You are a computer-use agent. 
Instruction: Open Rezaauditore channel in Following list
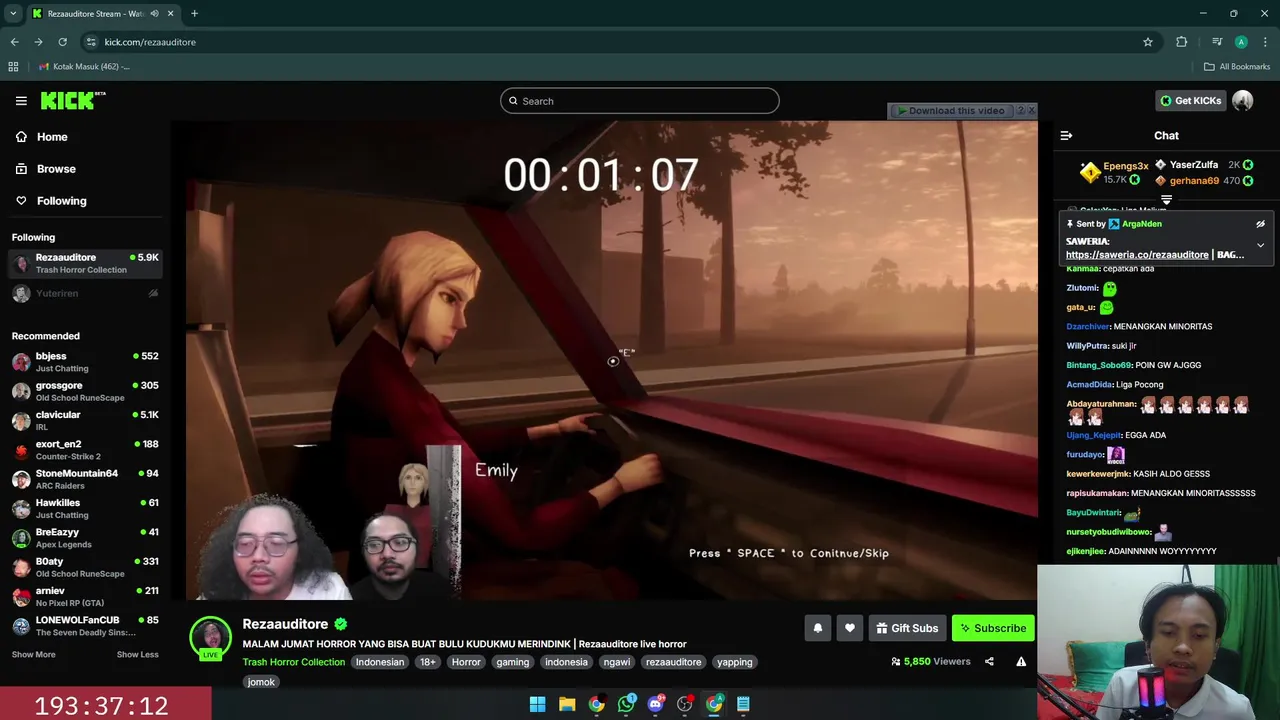(x=85, y=263)
